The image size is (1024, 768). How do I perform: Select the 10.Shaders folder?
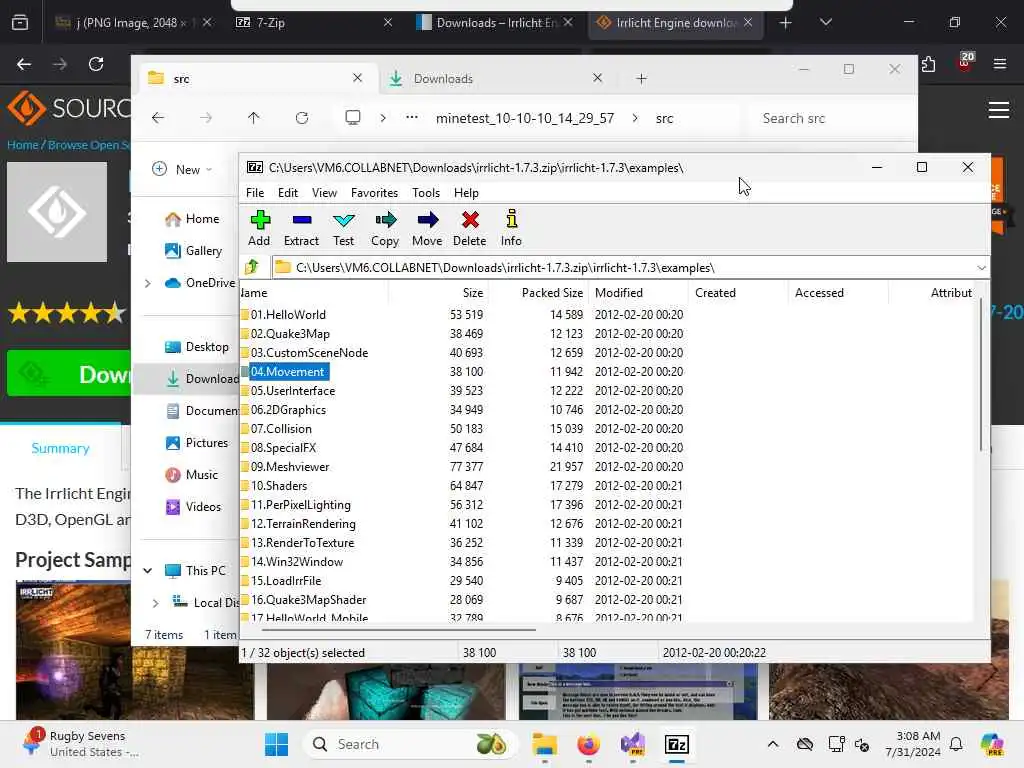[x=279, y=485]
